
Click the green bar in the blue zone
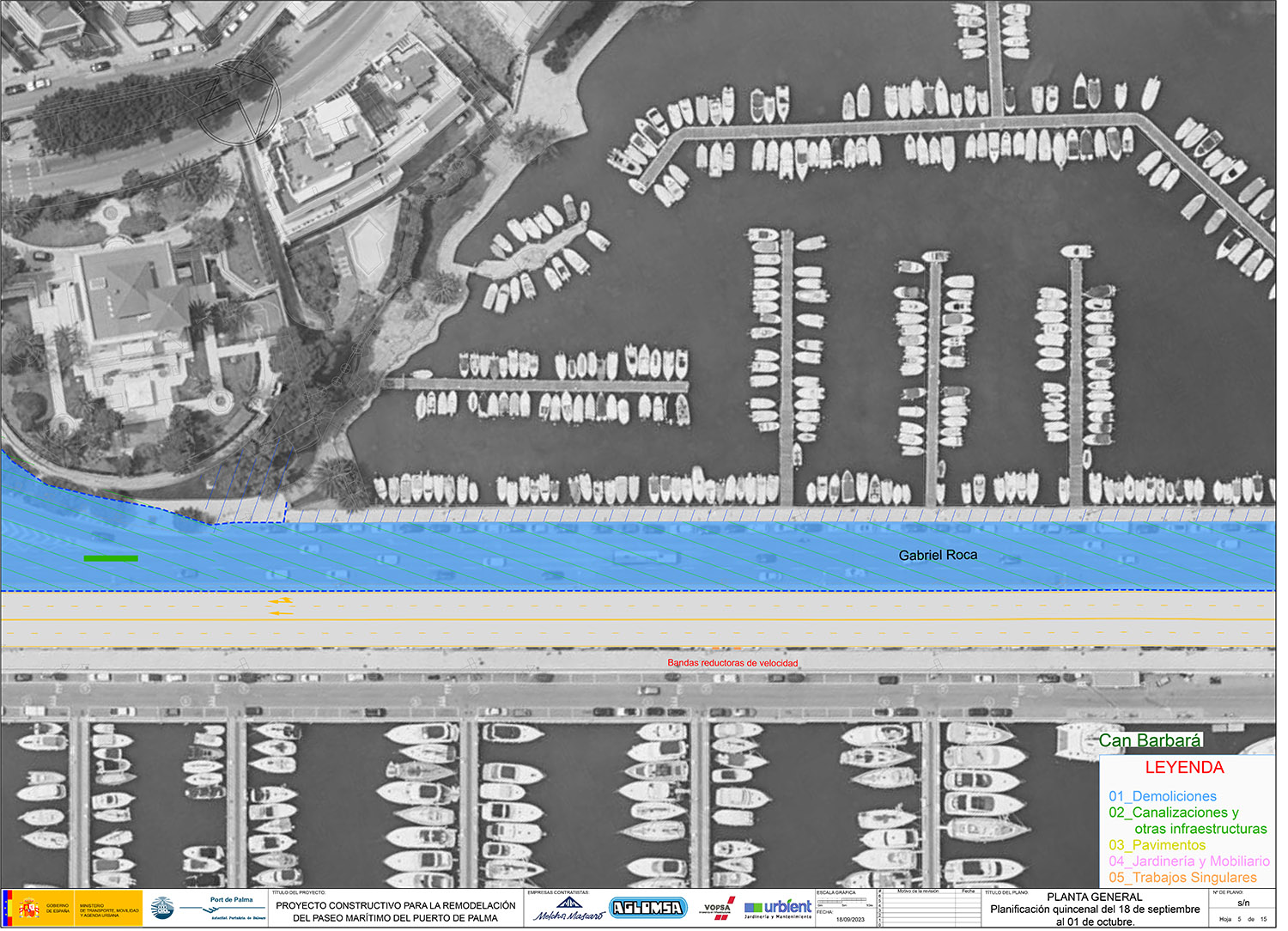[x=111, y=558]
